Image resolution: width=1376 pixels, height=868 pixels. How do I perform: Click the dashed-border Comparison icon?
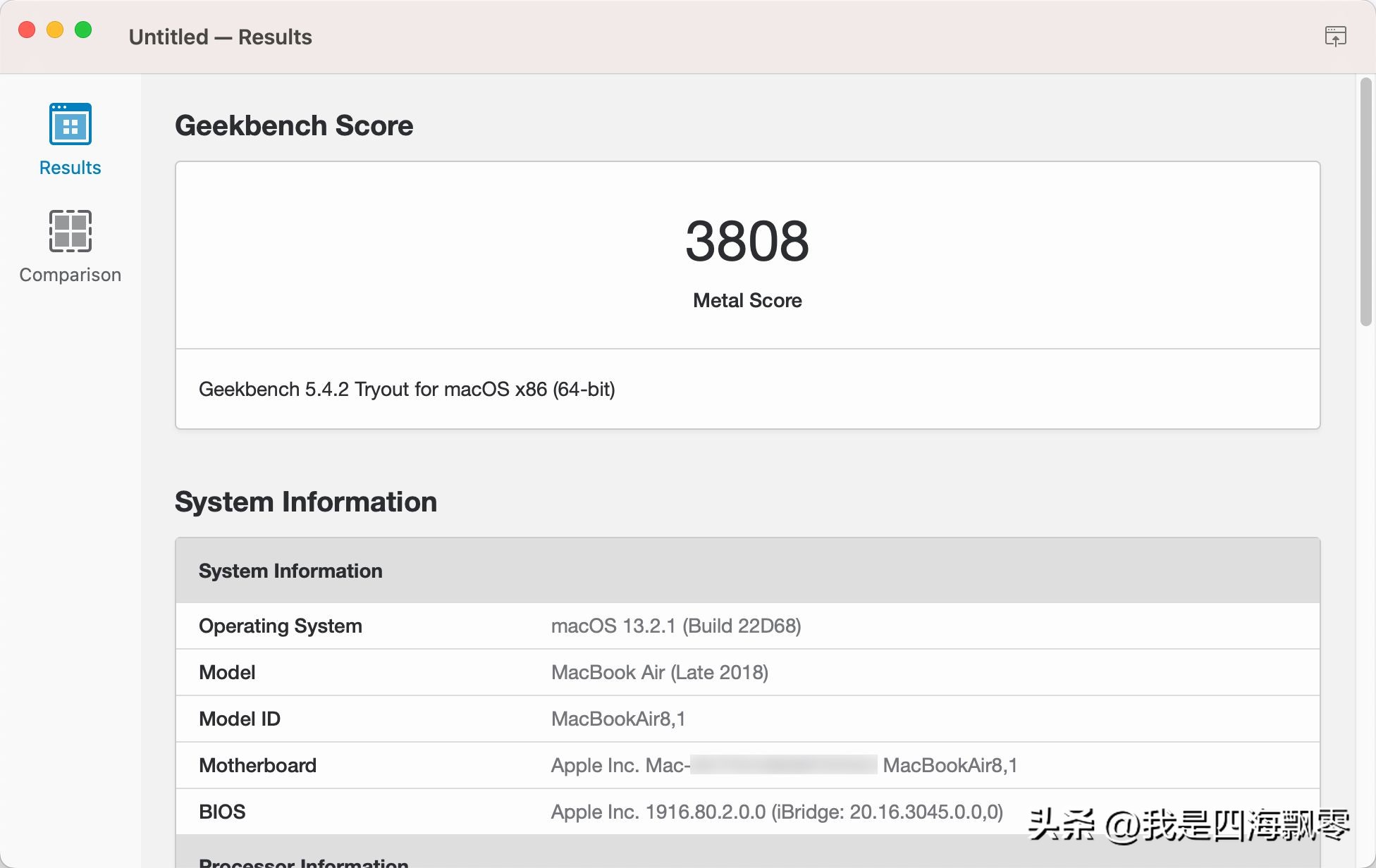69,230
